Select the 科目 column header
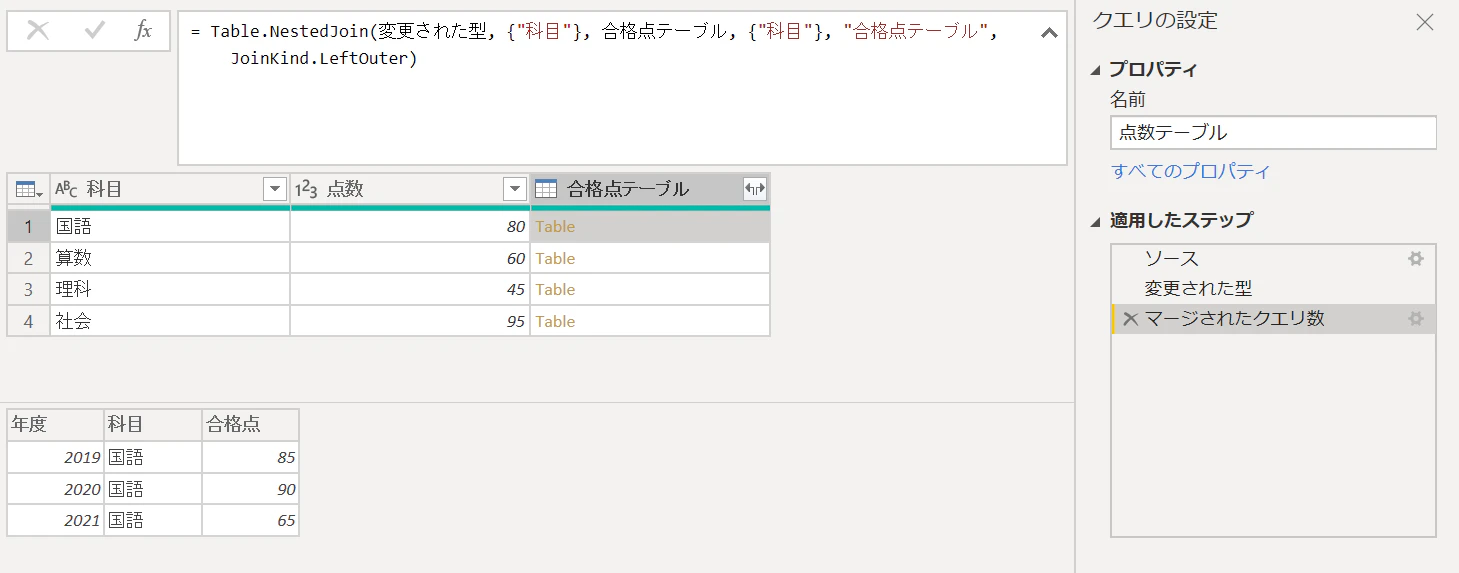The width and height of the screenshot is (1459, 573). [170, 189]
